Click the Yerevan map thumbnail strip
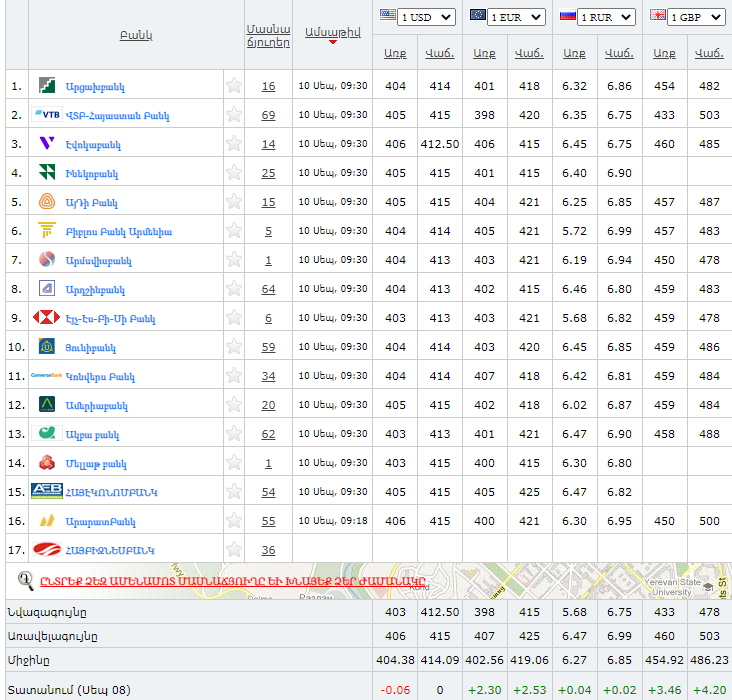732x700 pixels. [369, 581]
